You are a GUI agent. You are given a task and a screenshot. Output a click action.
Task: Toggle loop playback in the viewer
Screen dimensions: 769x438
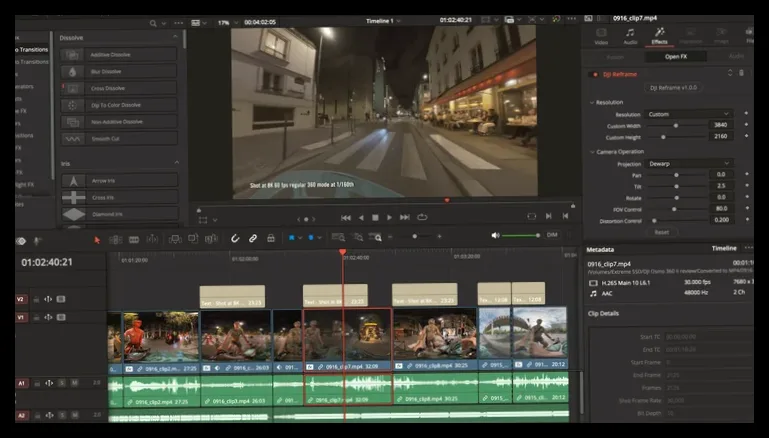(x=422, y=217)
